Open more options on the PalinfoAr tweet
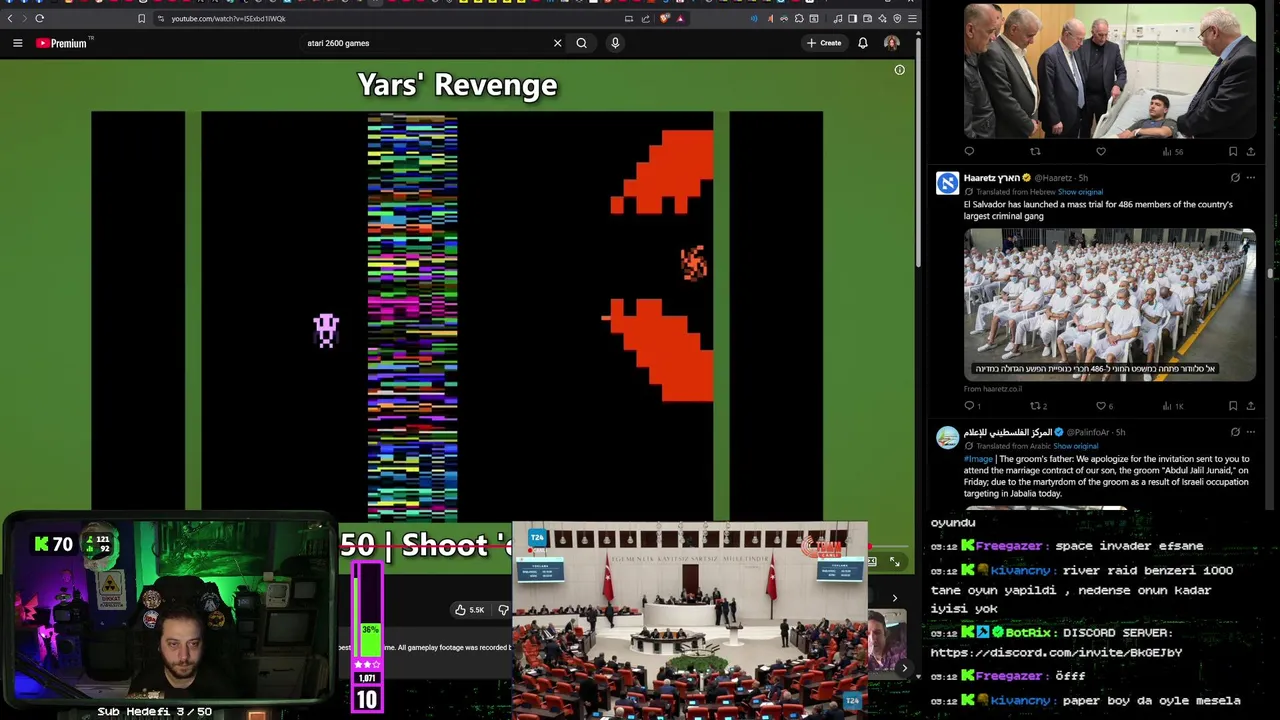This screenshot has width=1280, height=720. click(1250, 432)
